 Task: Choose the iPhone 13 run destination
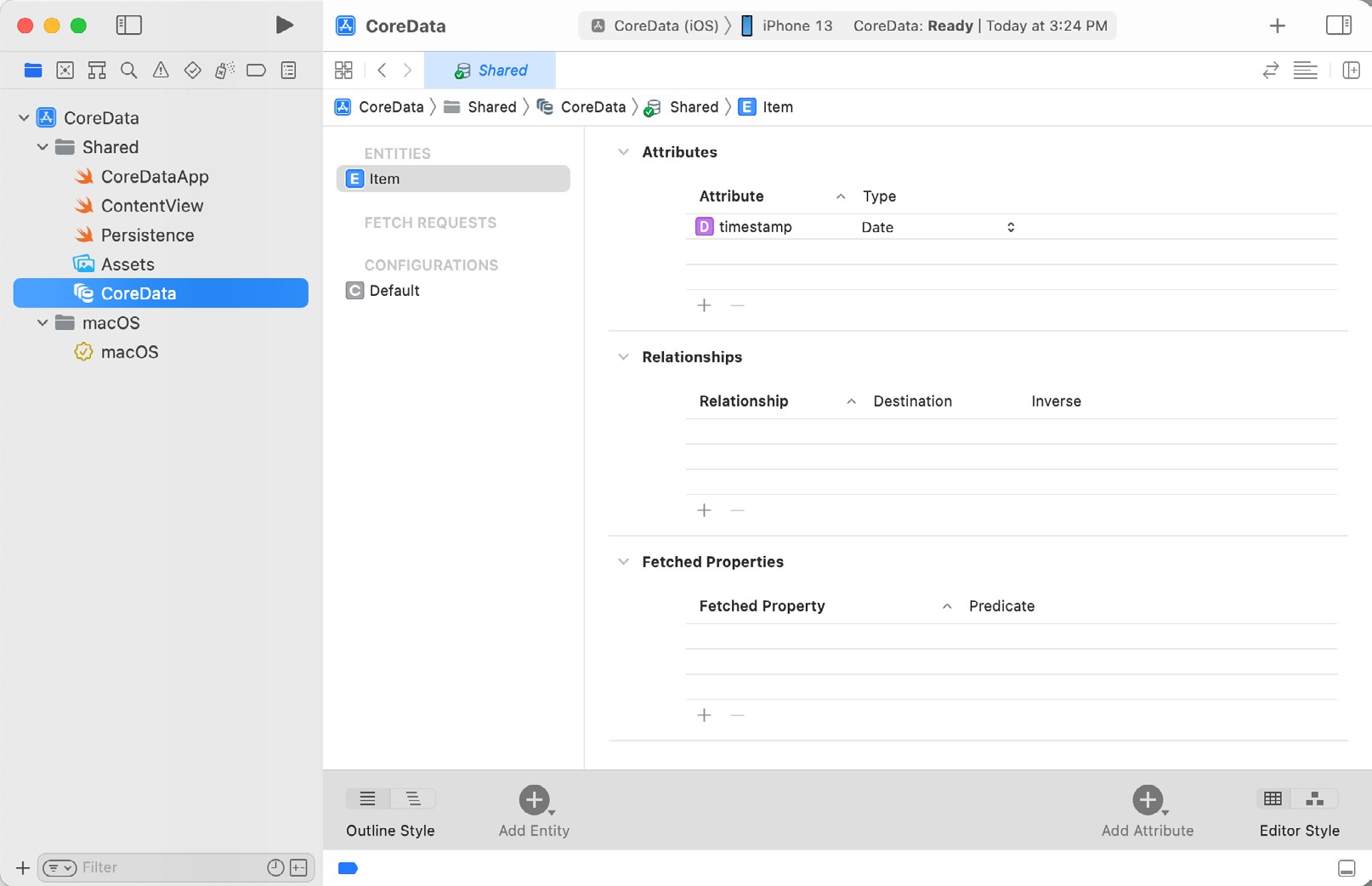tap(786, 26)
